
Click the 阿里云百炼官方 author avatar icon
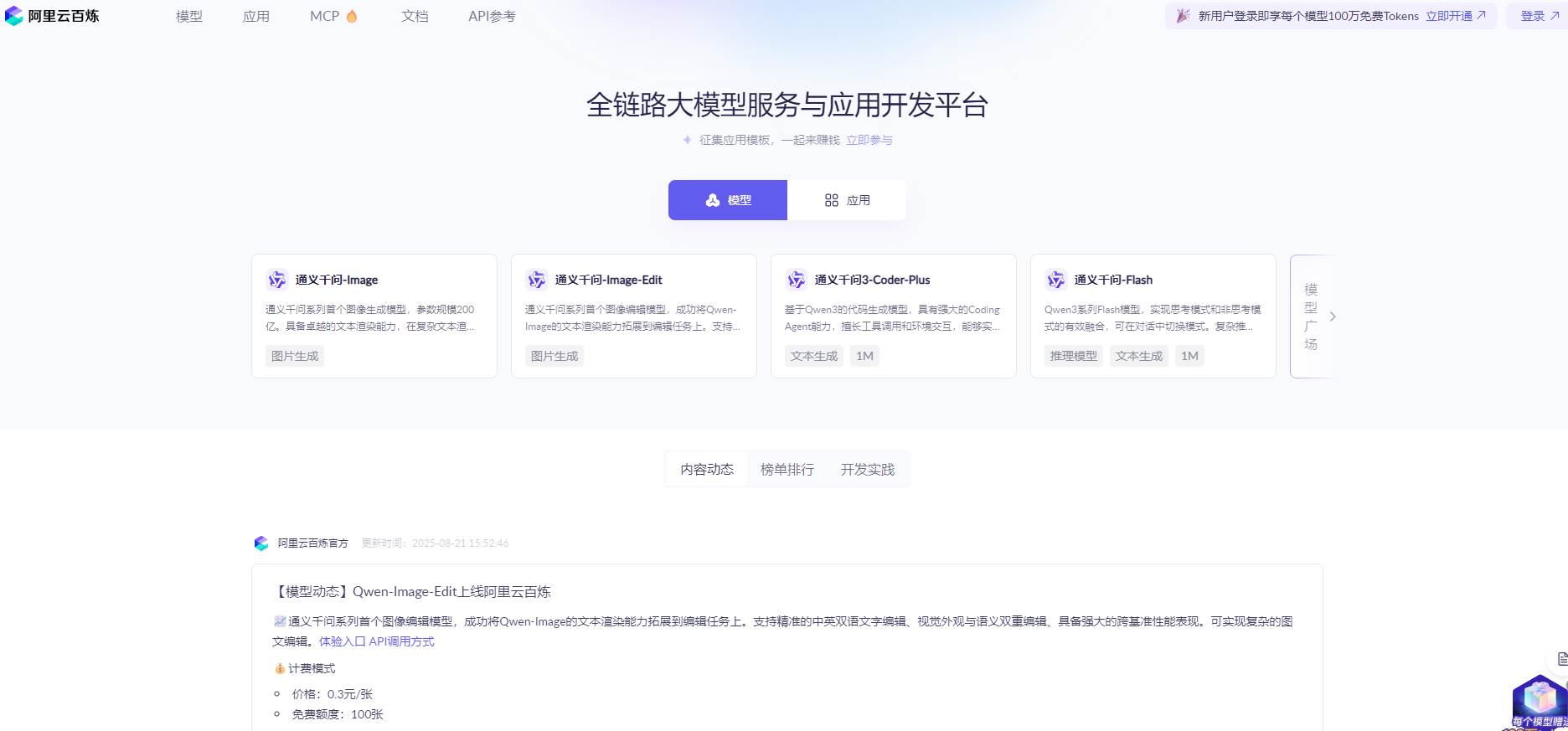(x=261, y=543)
